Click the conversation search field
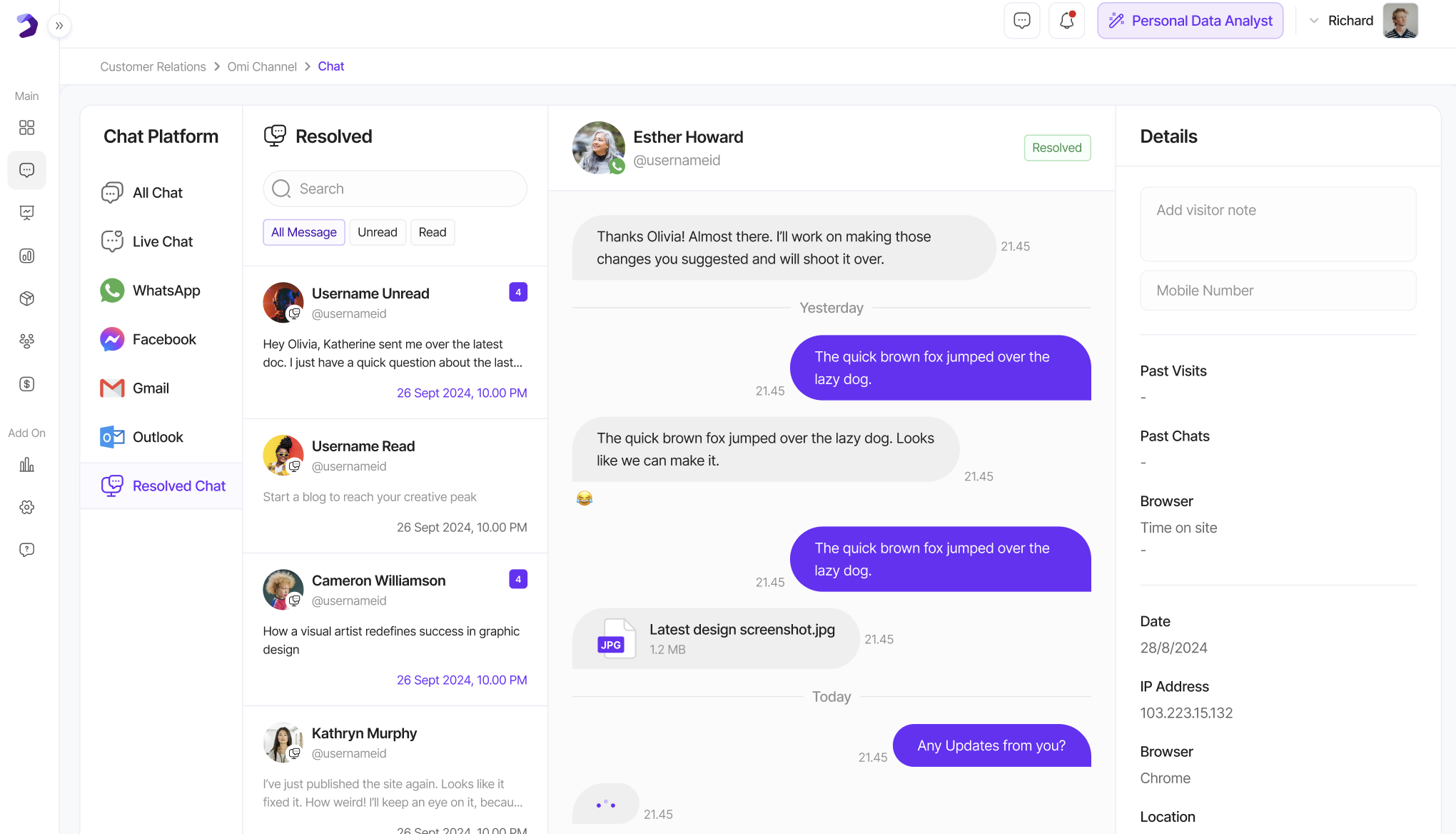 (395, 189)
